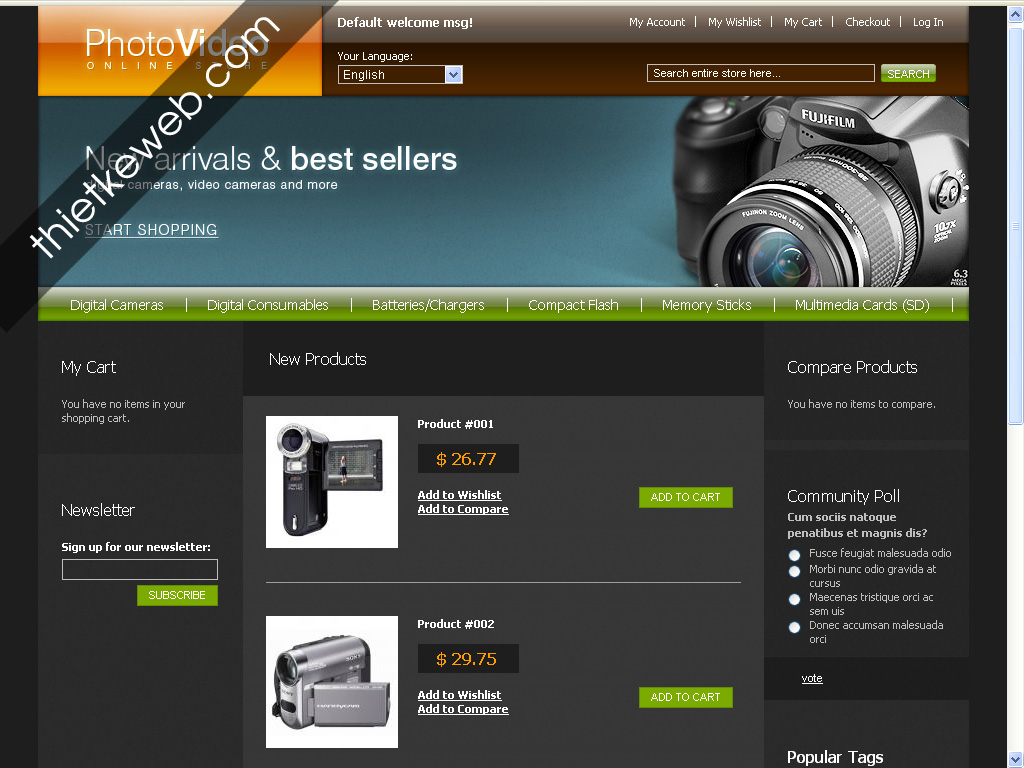Open the Multimedia Cards (SD) category

(x=862, y=305)
